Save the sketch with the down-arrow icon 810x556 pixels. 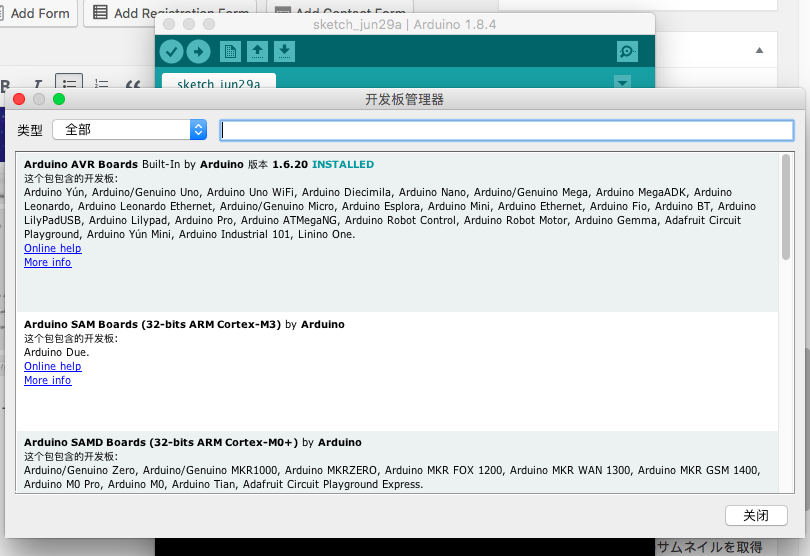pyautogui.click(x=284, y=52)
